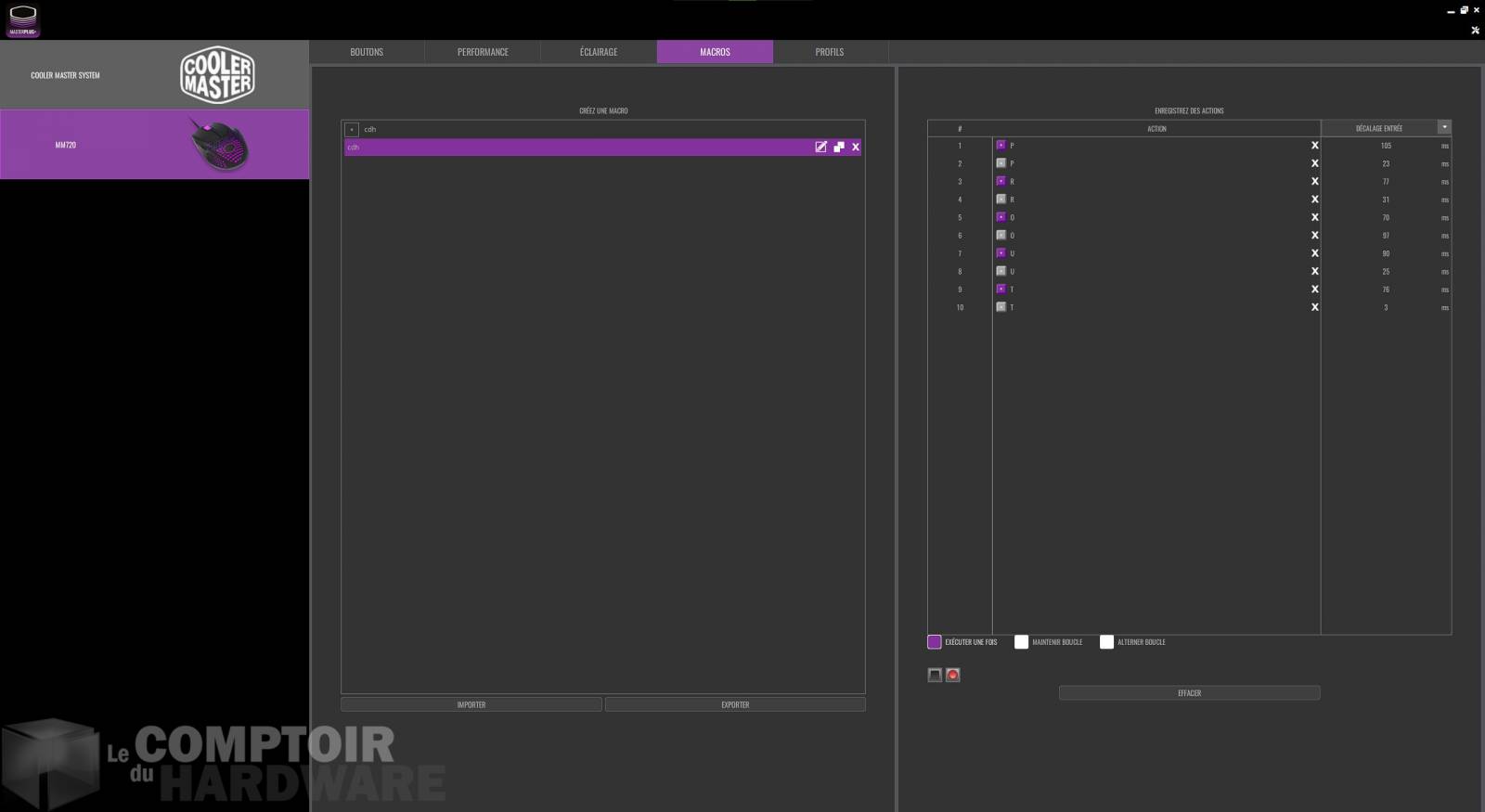This screenshot has width=1485, height=812.
Task: Delete the cdh macro
Action: (856, 147)
